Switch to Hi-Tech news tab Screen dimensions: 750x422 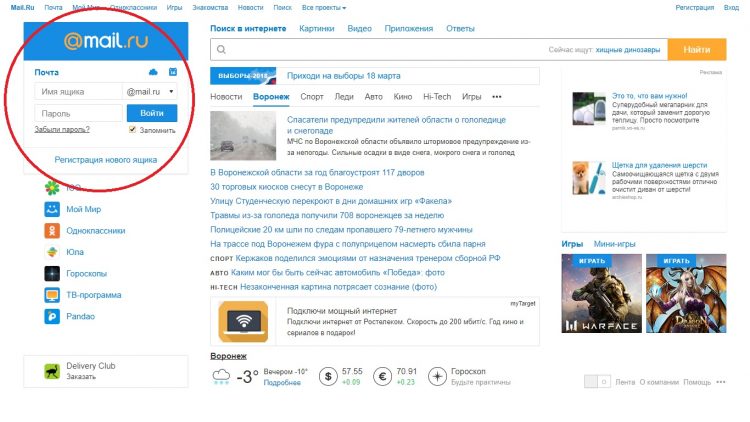(437, 97)
